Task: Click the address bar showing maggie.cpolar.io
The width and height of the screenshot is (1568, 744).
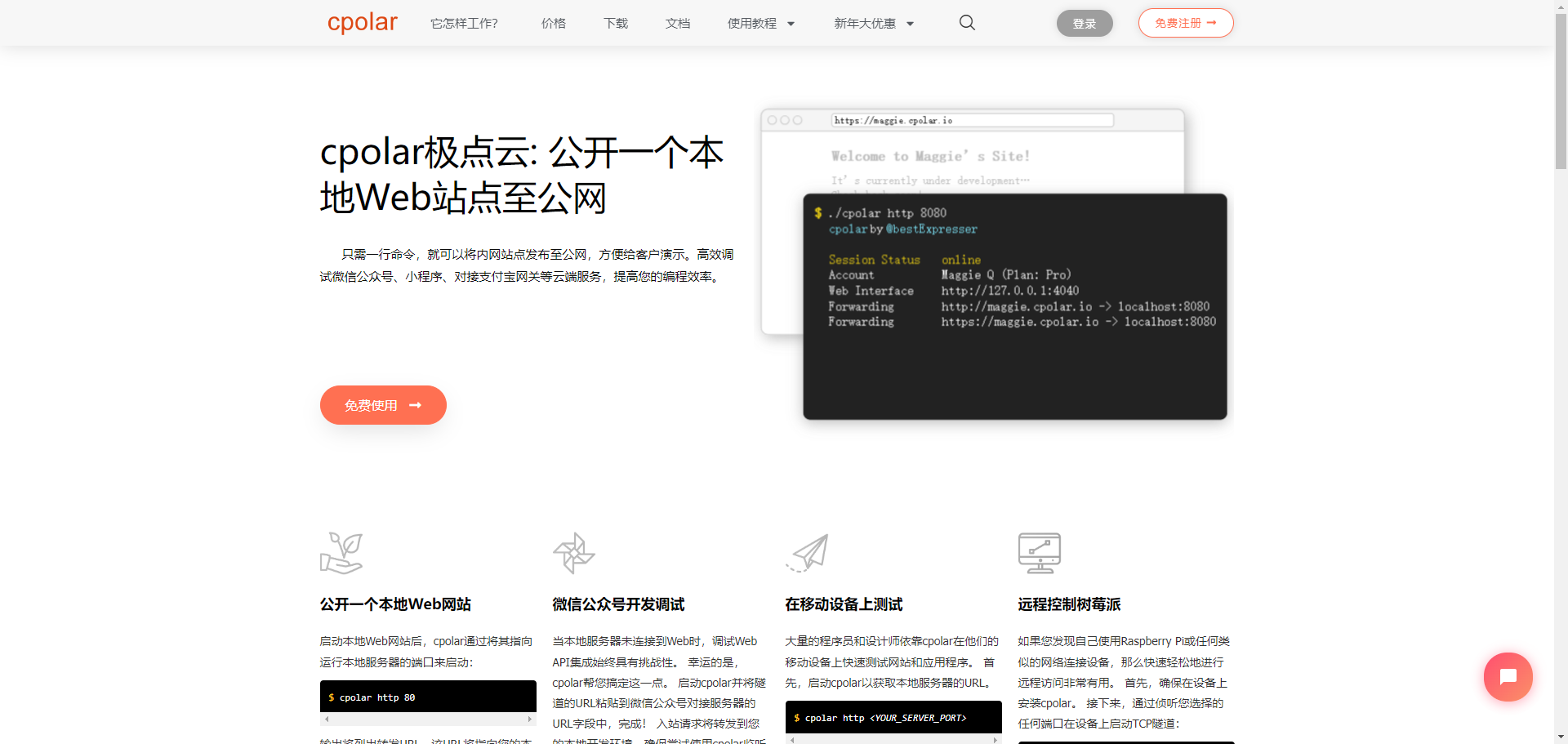Action: (x=972, y=120)
